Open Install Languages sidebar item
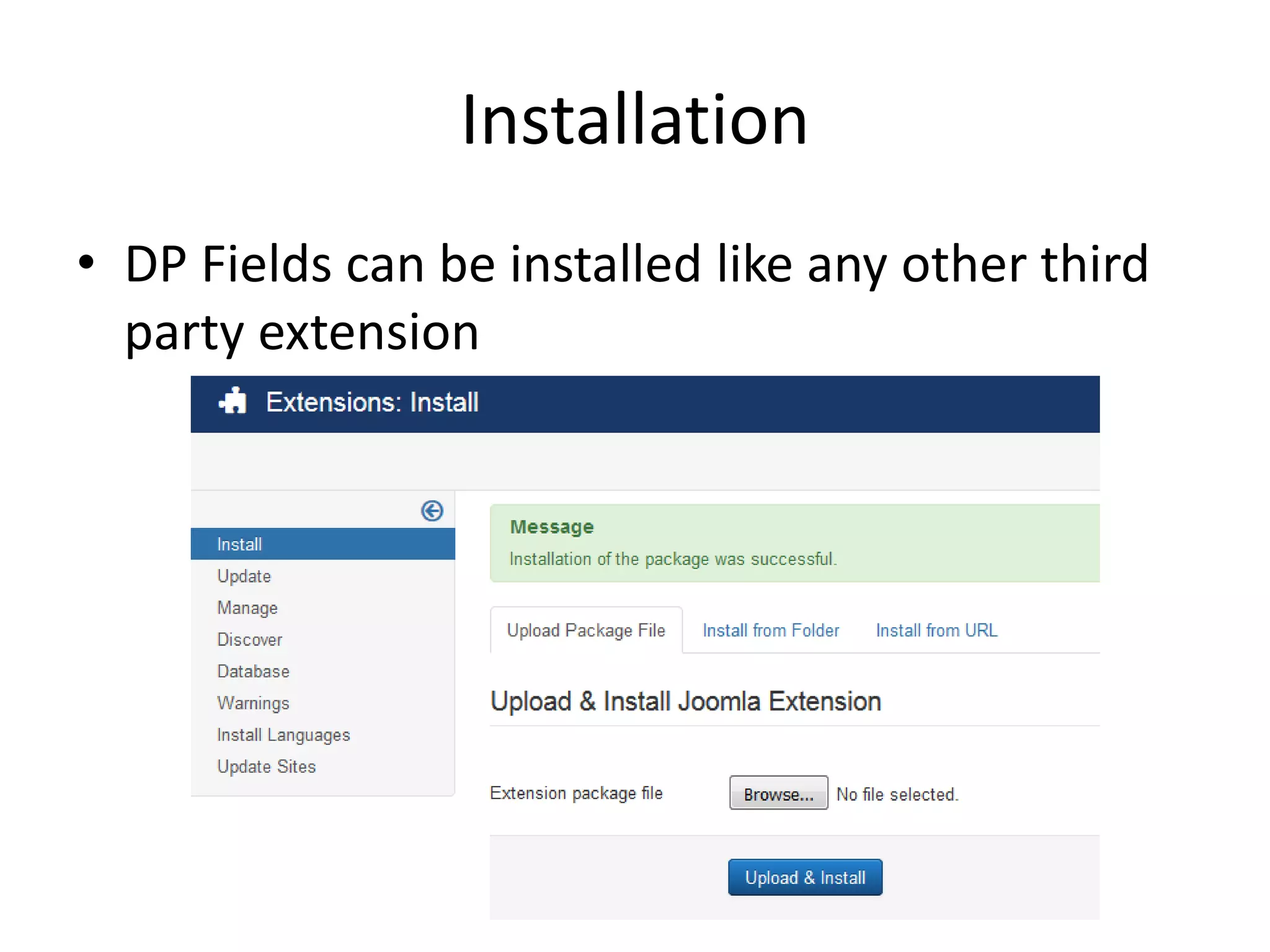 pos(283,735)
